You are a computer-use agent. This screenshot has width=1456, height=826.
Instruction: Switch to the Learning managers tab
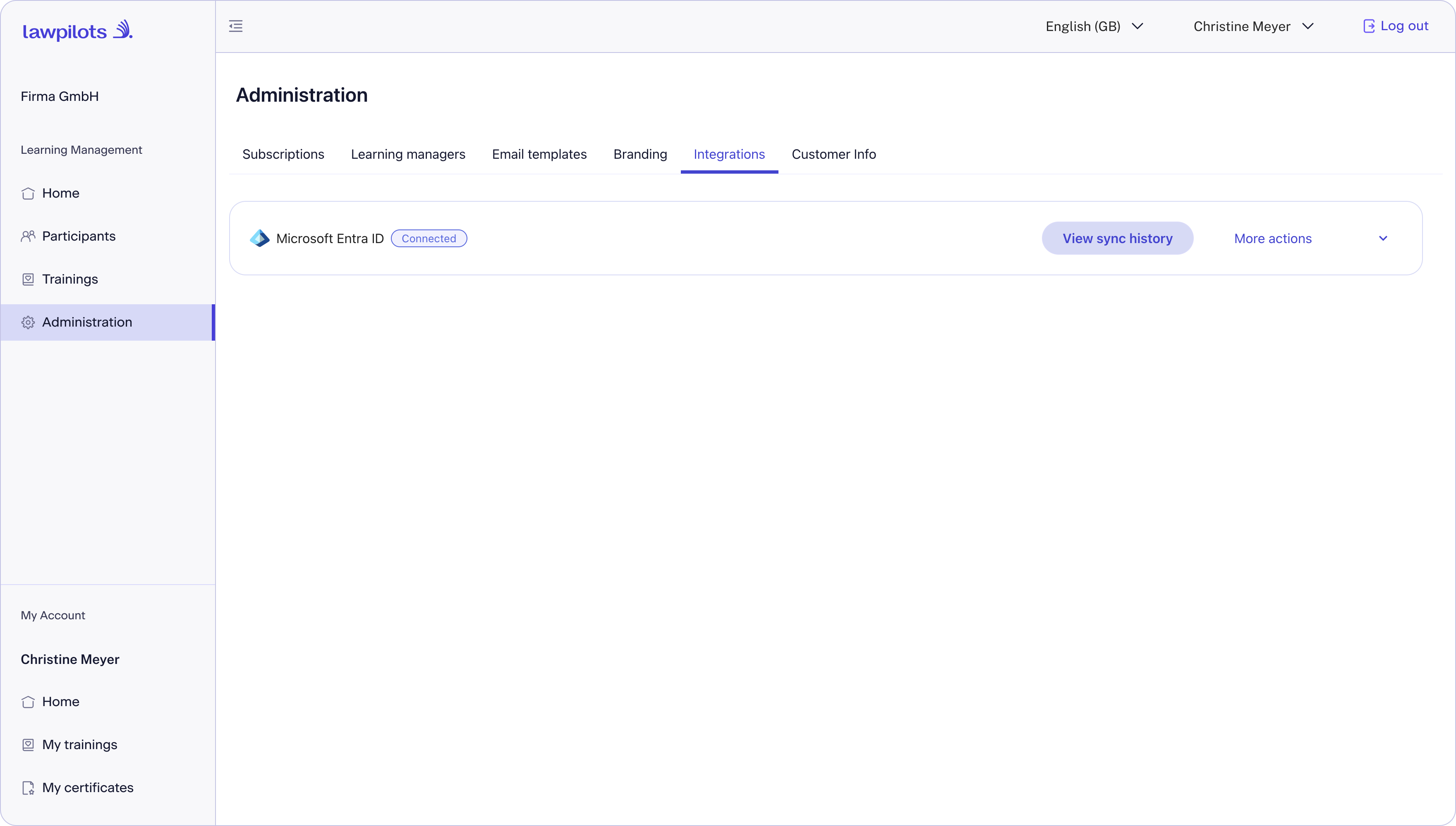coord(408,154)
